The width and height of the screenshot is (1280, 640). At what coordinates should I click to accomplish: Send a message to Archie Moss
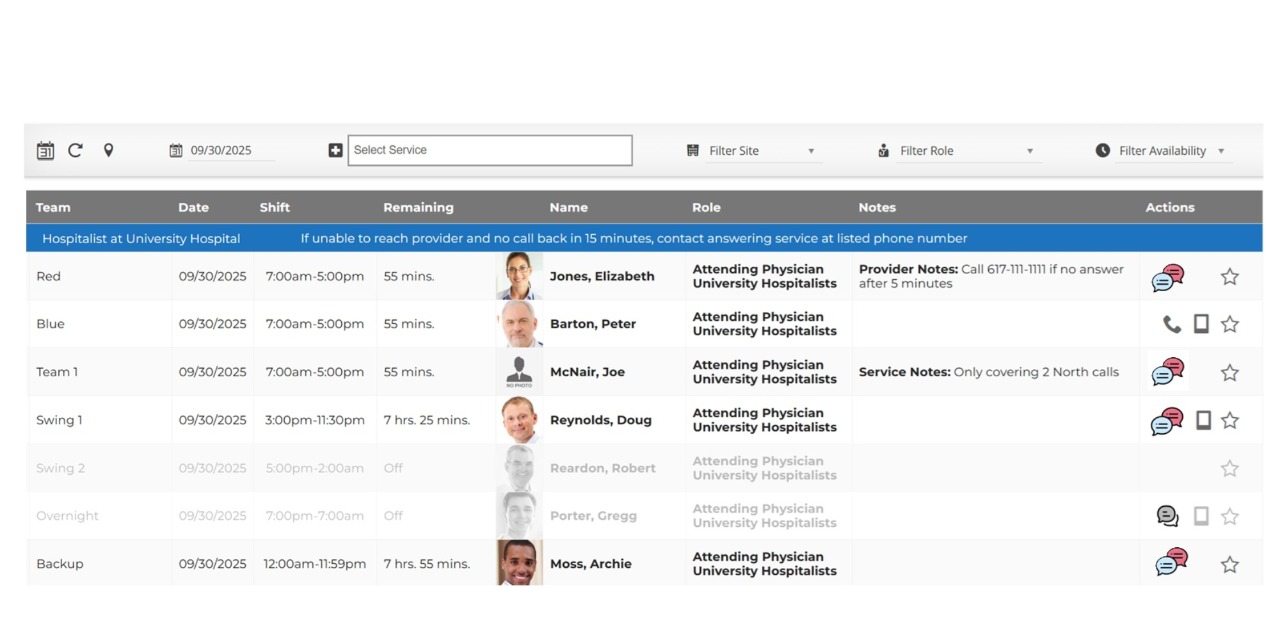pyautogui.click(x=1169, y=563)
